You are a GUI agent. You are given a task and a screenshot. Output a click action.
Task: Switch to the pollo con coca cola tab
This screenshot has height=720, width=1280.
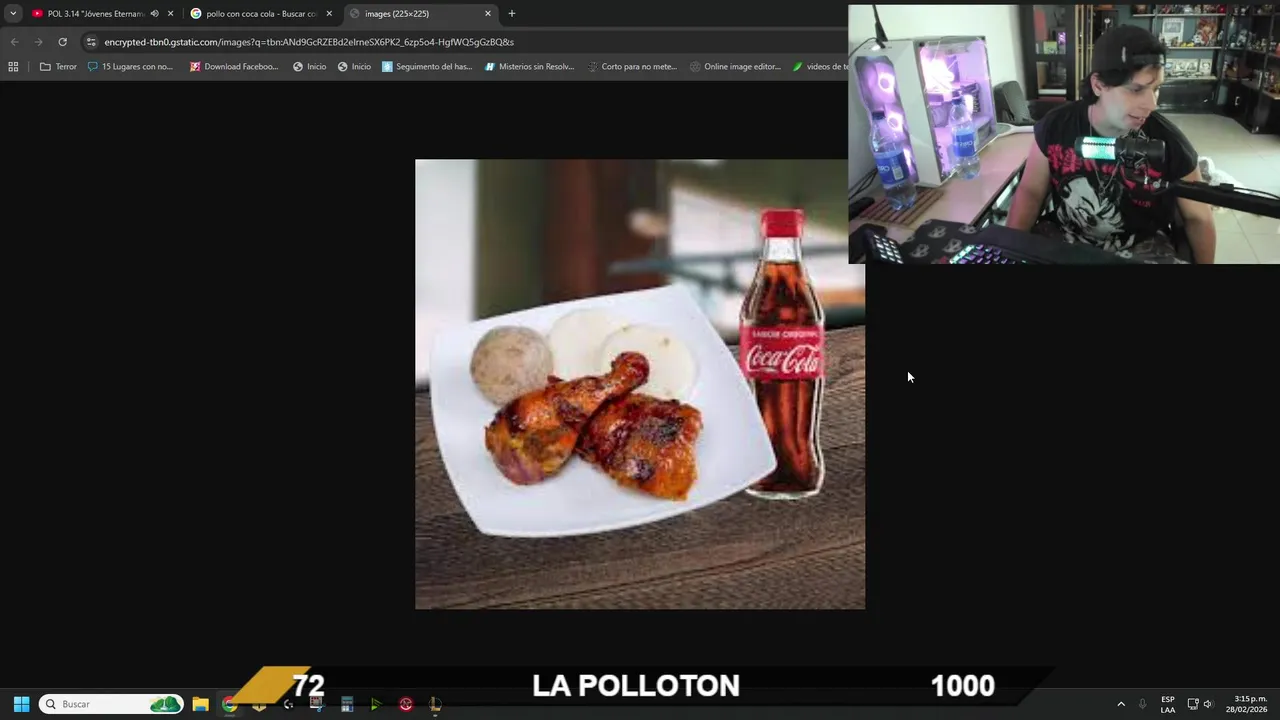(262, 14)
